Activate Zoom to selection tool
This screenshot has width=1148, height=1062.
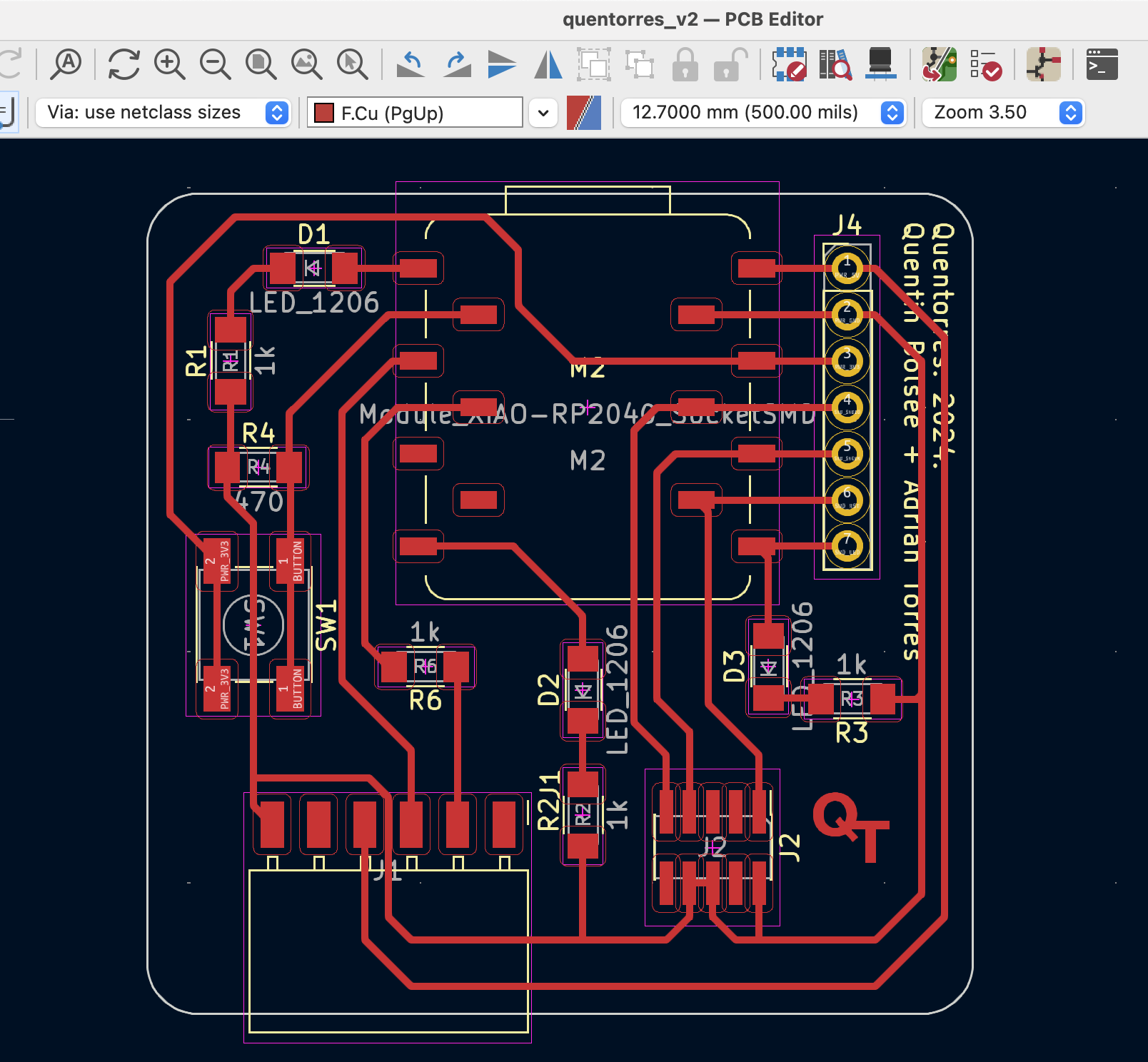point(353,64)
